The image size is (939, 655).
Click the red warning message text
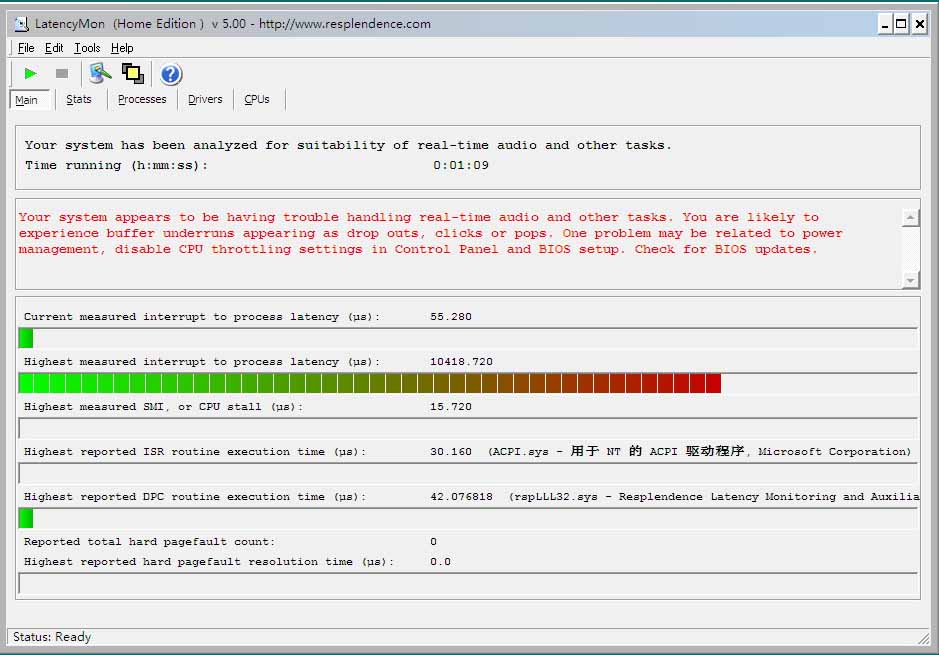click(431, 234)
